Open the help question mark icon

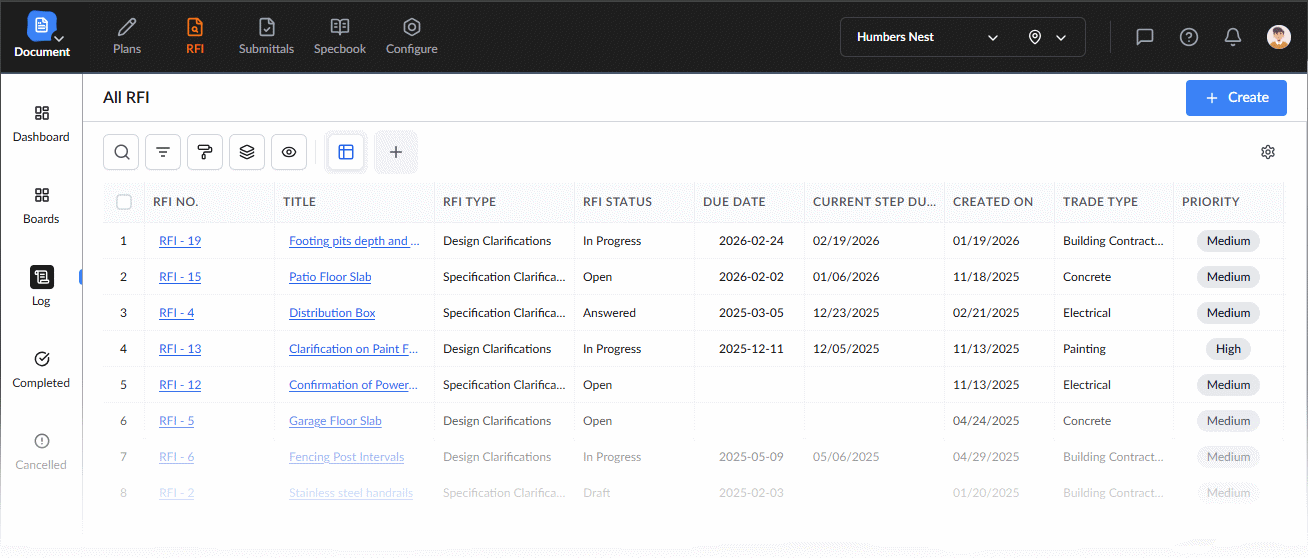point(1189,37)
